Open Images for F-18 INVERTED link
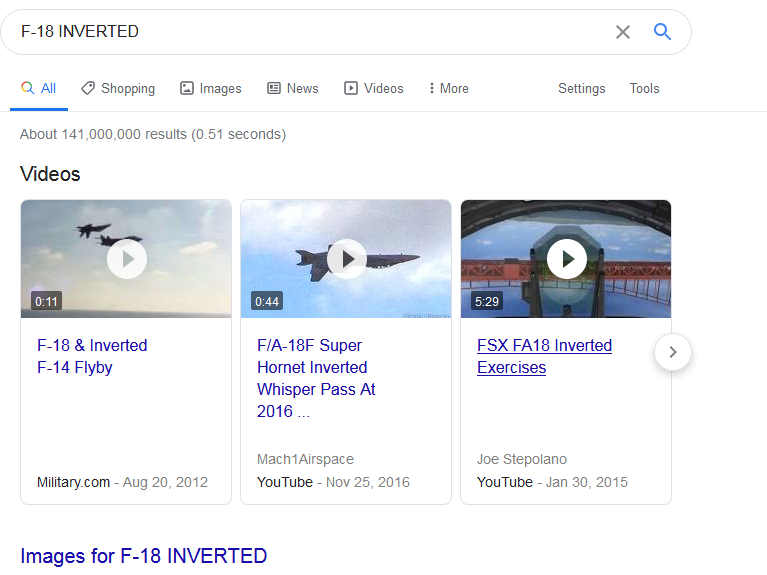Viewport: 767px width, 575px height. [143, 556]
